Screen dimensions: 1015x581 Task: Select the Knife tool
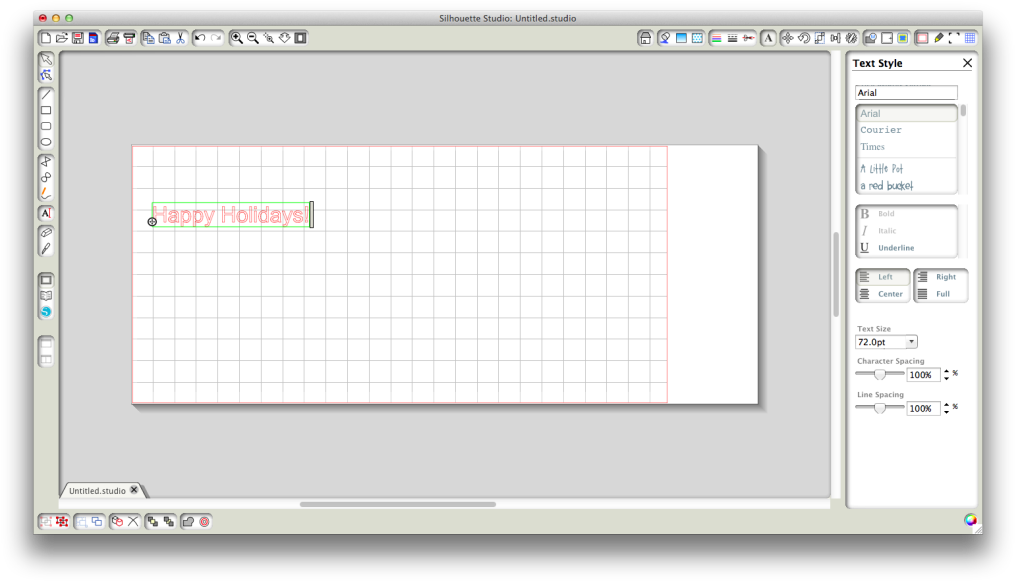(x=46, y=248)
